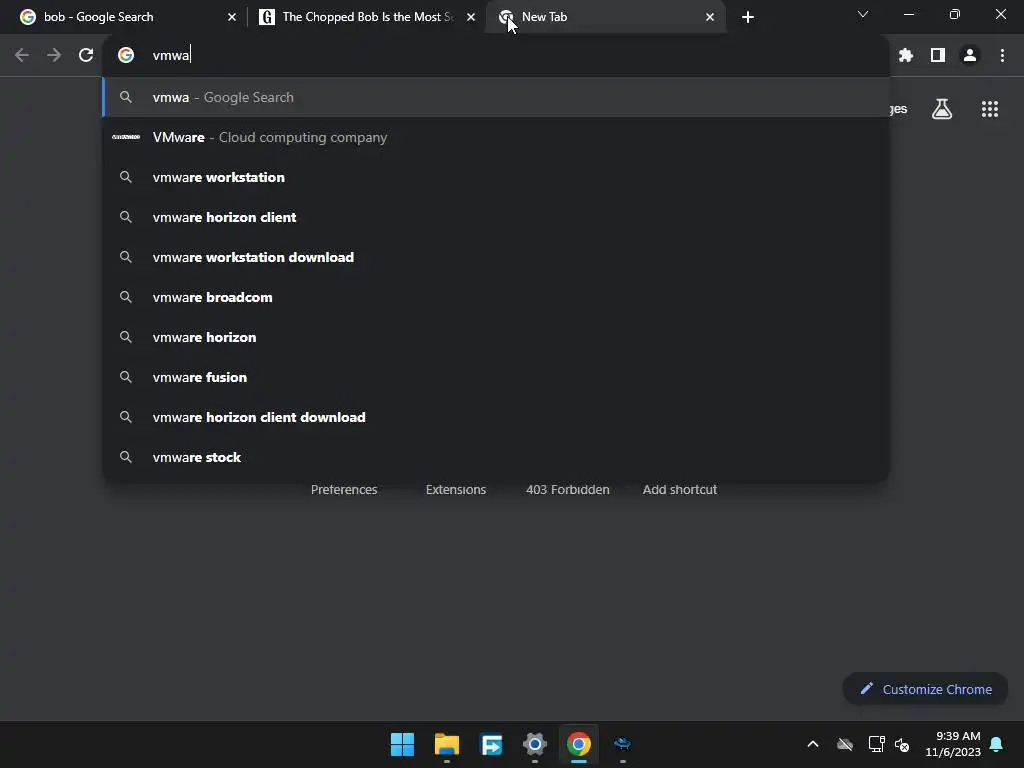Select the New Tab tab
Image resolution: width=1024 pixels, height=768 pixels.
[606, 17]
